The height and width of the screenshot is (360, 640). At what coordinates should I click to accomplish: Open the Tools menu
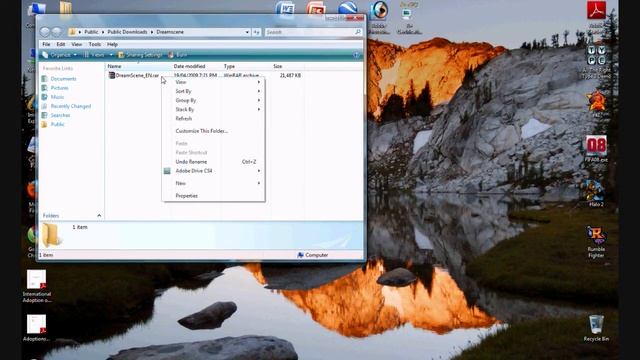point(95,44)
